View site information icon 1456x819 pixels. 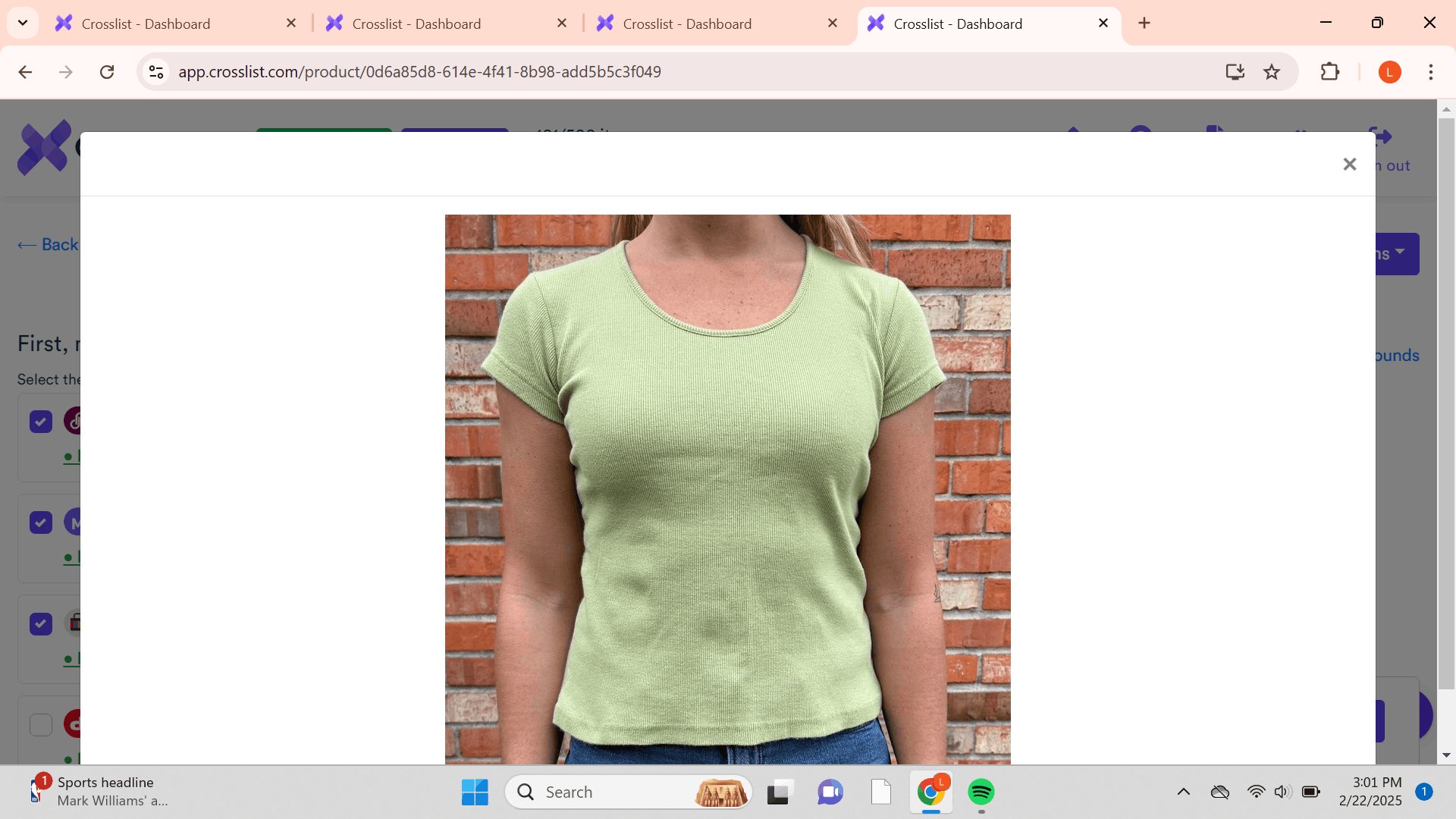(156, 72)
